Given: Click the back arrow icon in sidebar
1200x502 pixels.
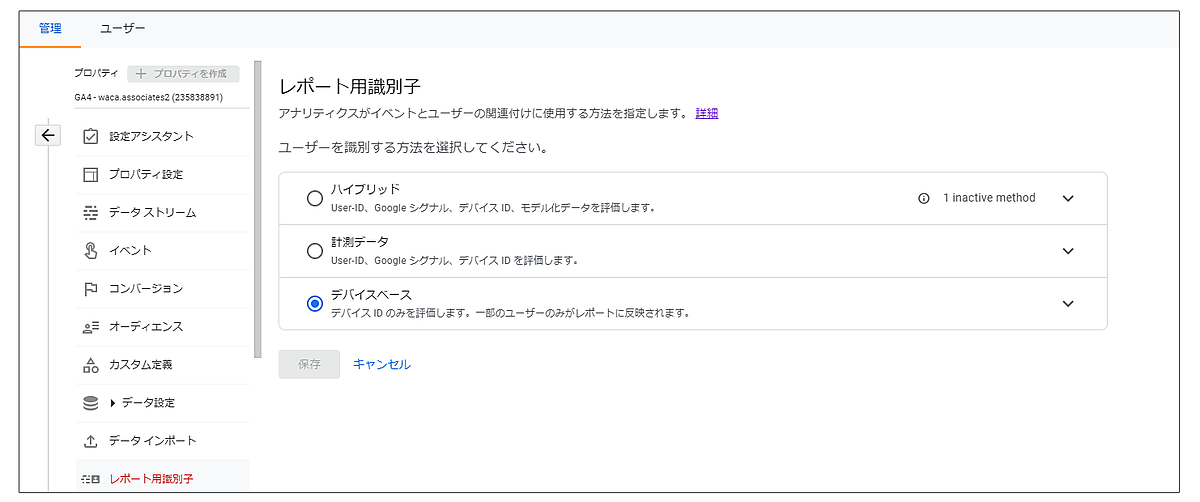Looking at the screenshot, I should pos(48,136).
